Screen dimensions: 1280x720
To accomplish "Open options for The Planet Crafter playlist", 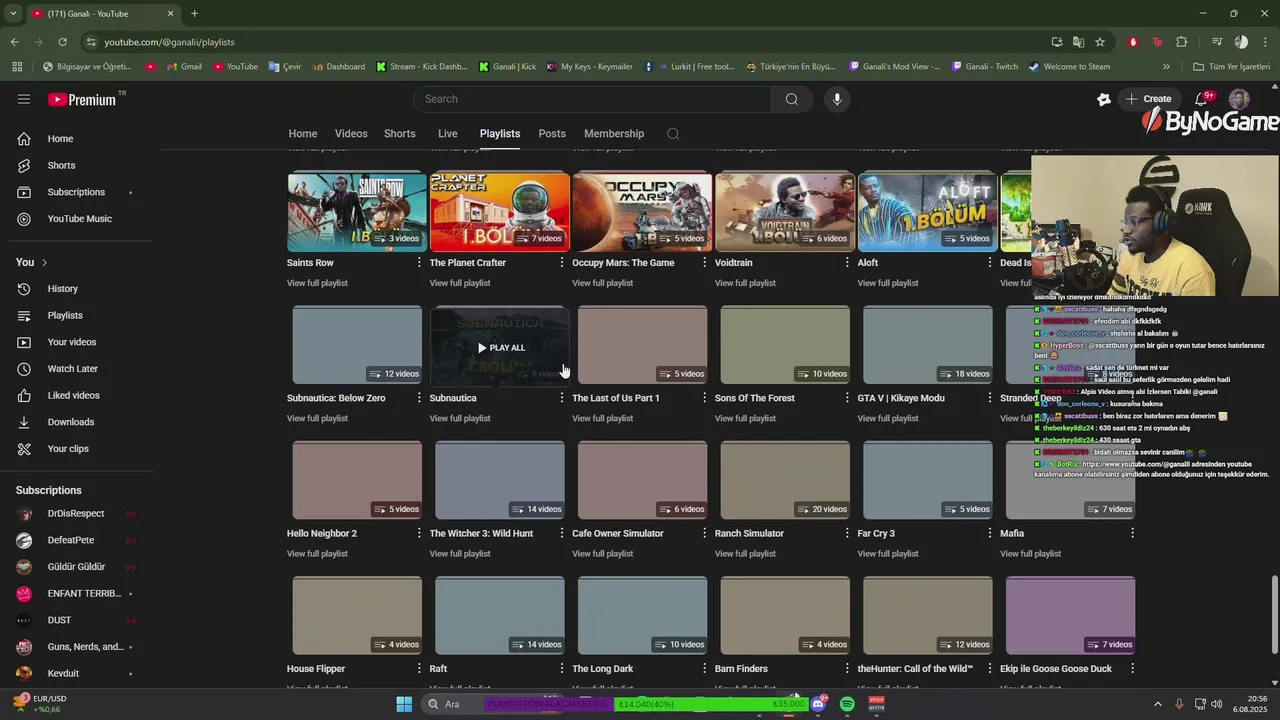I will pos(562,263).
